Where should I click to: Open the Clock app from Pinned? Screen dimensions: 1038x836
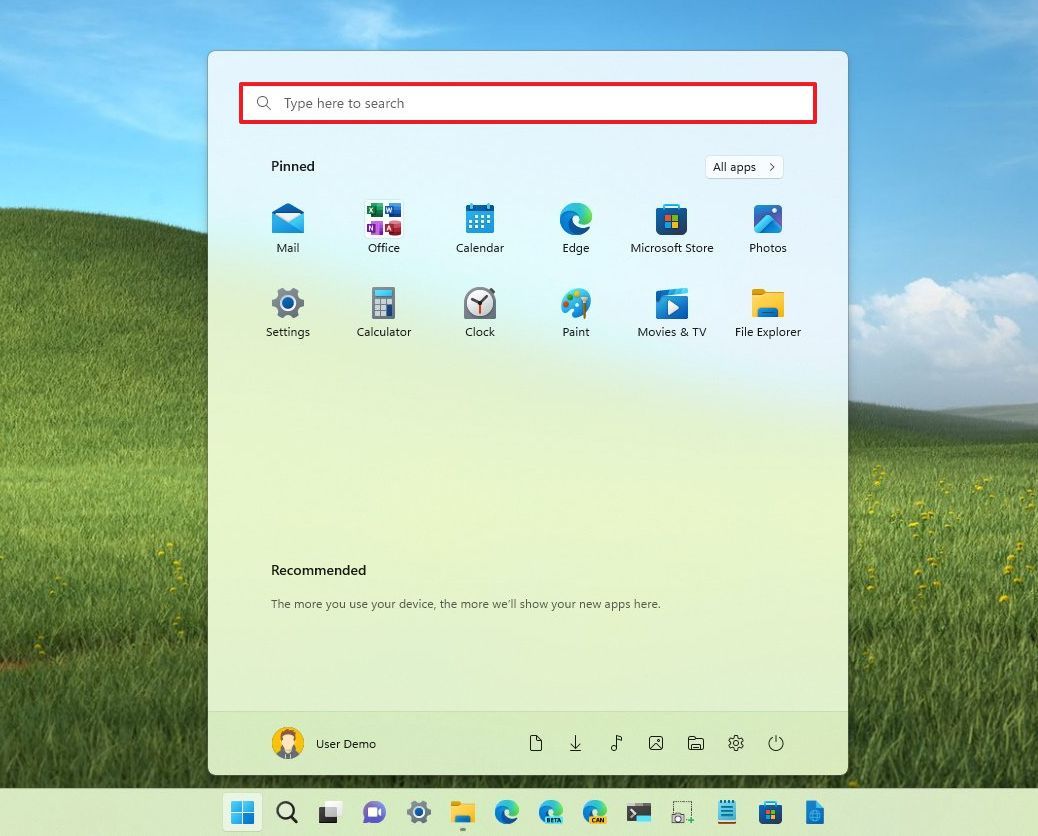click(x=480, y=310)
